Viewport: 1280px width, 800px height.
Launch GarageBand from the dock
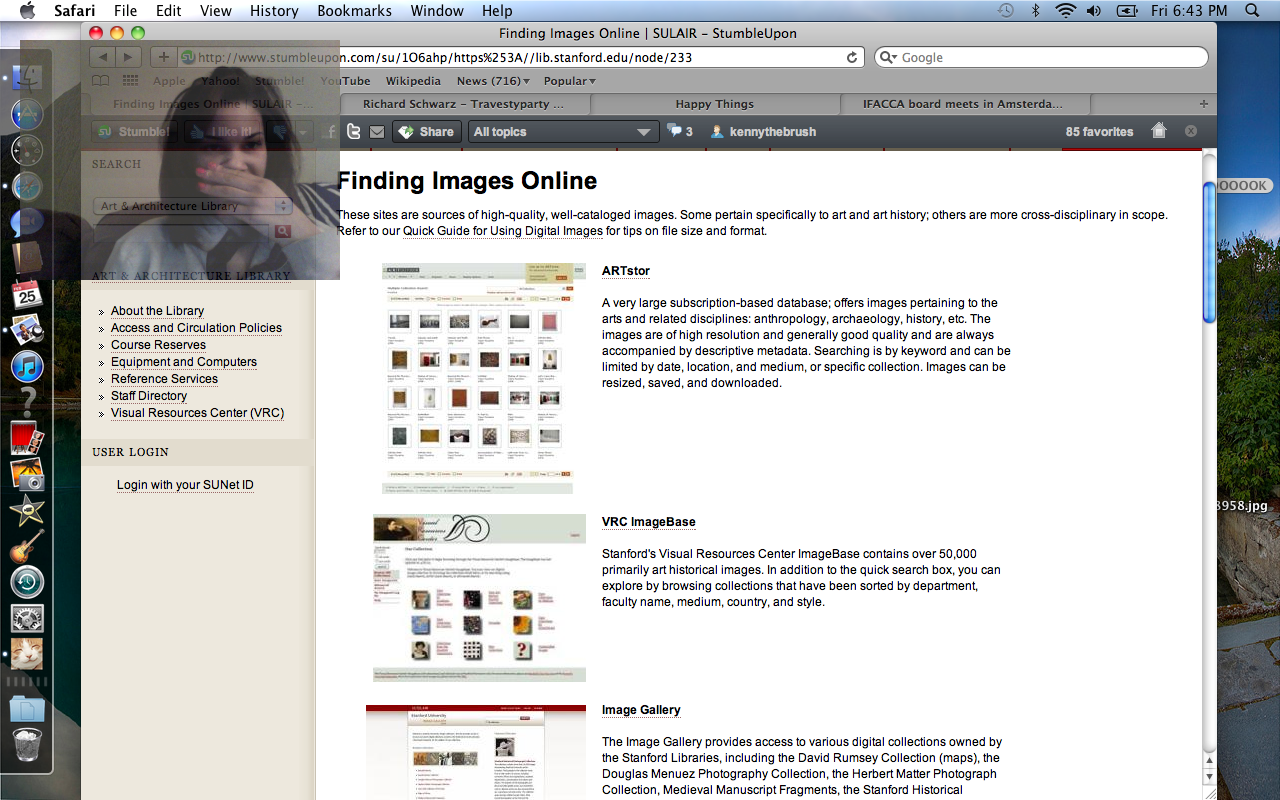[27, 546]
